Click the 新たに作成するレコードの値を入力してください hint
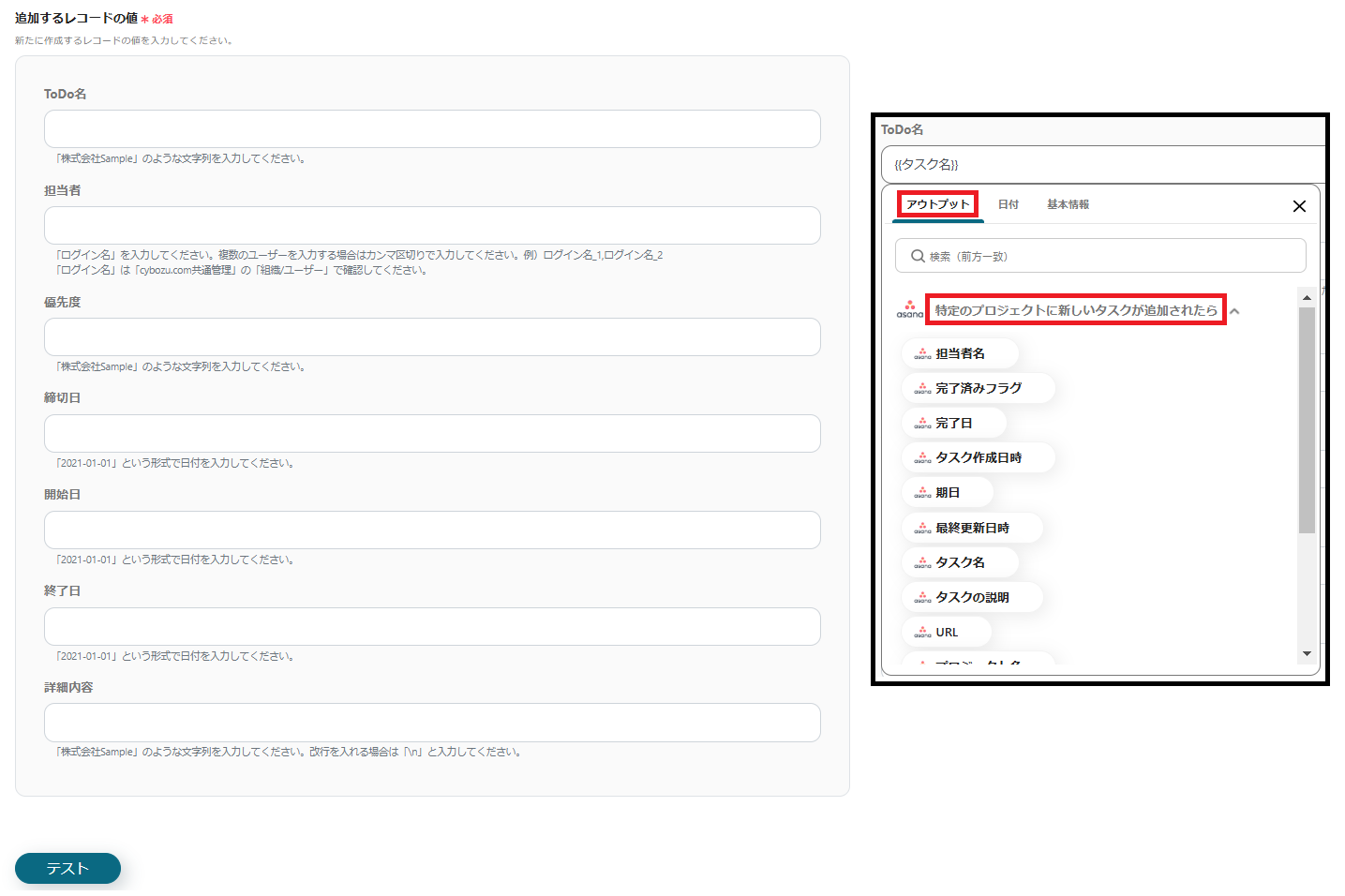This screenshot has width=1345, height=896. (x=124, y=40)
